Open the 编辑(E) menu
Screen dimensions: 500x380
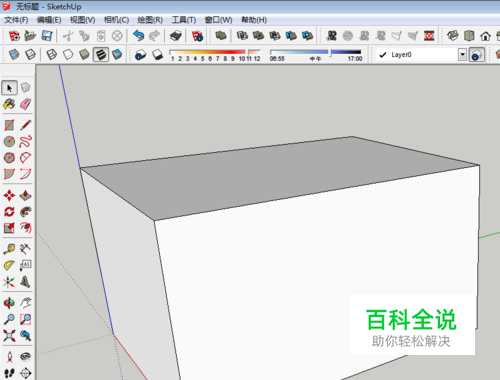[x=49, y=20]
